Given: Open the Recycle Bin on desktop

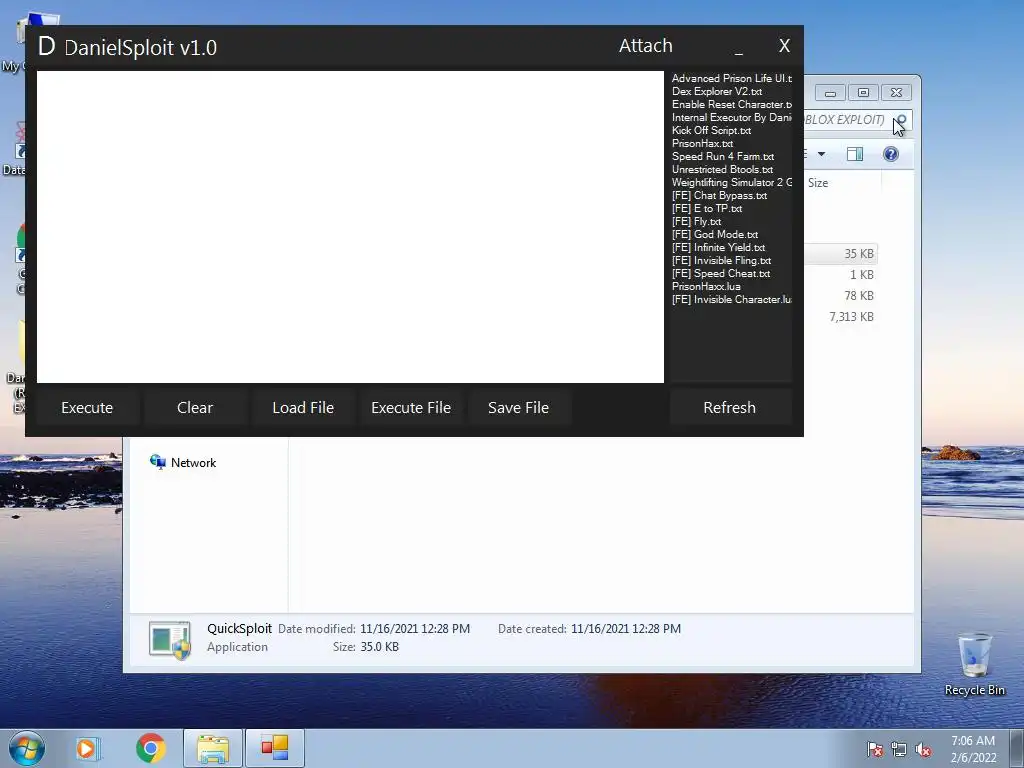Looking at the screenshot, I should click(974, 664).
